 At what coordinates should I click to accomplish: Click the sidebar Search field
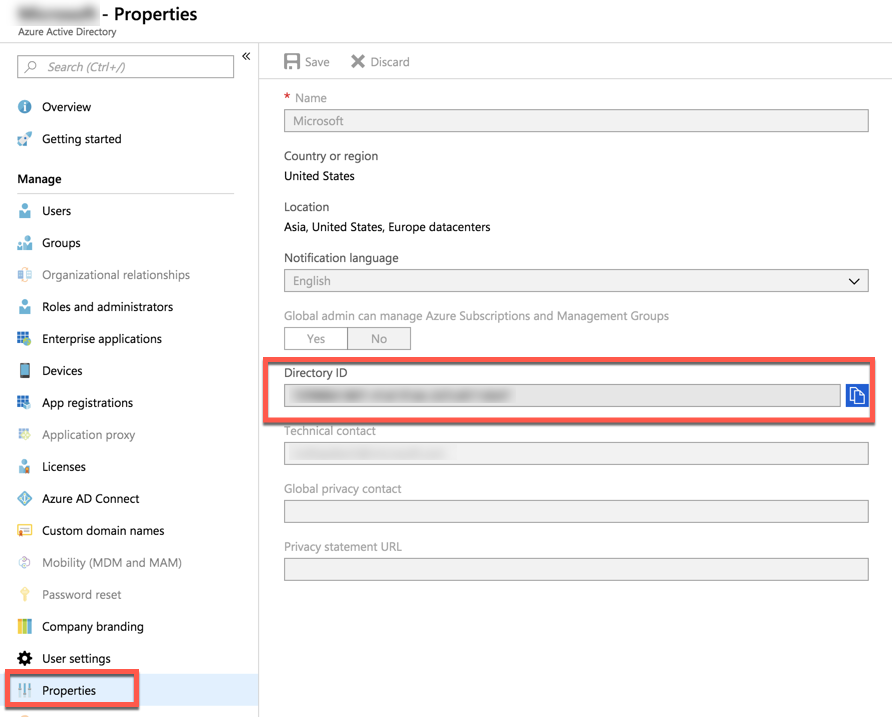[126, 67]
